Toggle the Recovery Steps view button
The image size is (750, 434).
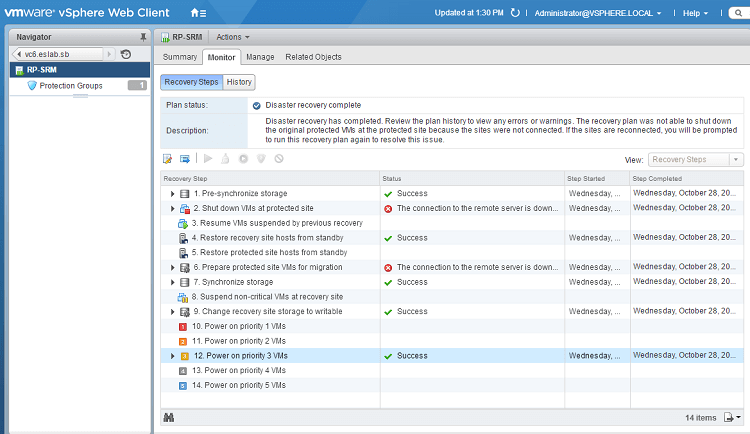point(191,82)
